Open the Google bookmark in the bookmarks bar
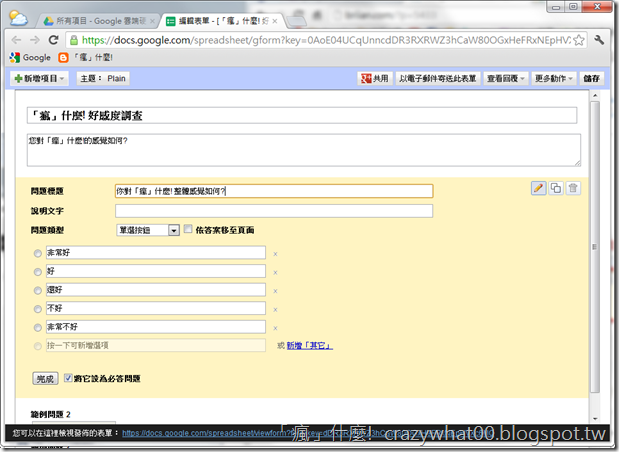This screenshot has width=619, height=452. click(30, 58)
